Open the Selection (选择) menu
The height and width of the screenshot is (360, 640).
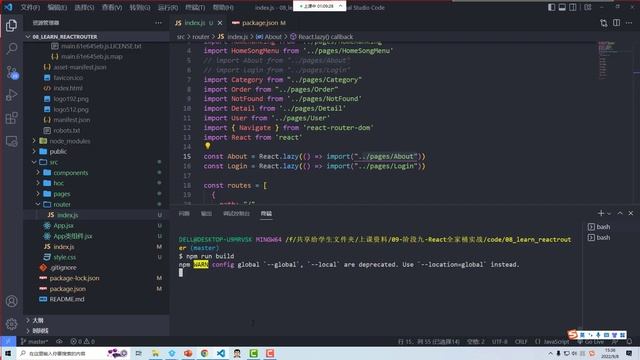click(x=84, y=7)
